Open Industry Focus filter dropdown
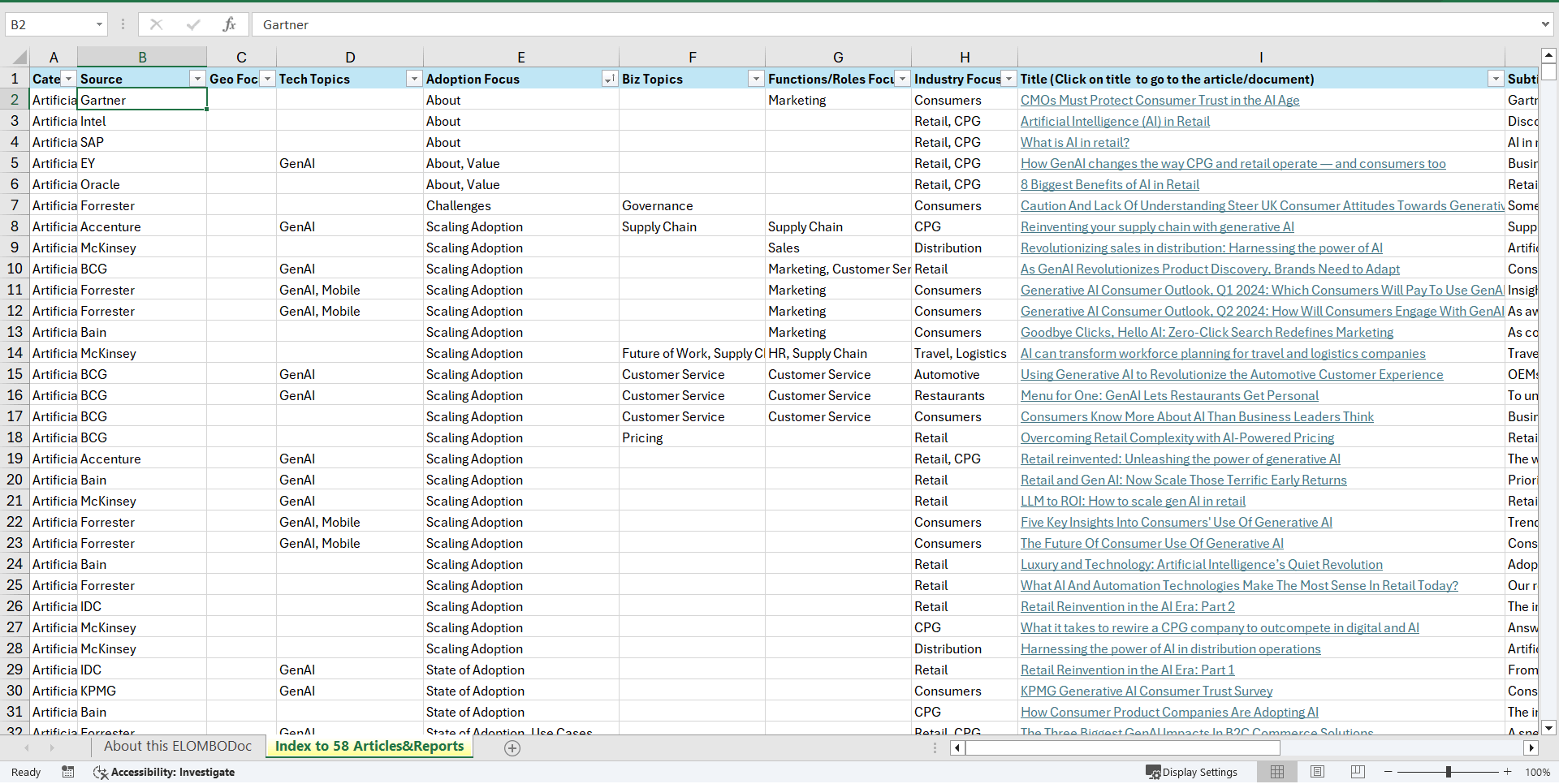The width and height of the screenshot is (1559, 784). 1008,79
